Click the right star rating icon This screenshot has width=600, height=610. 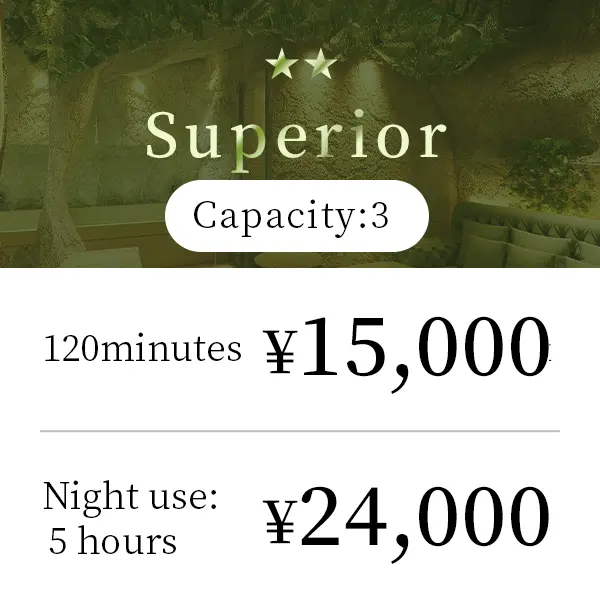pyautogui.click(x=319, y=66)
